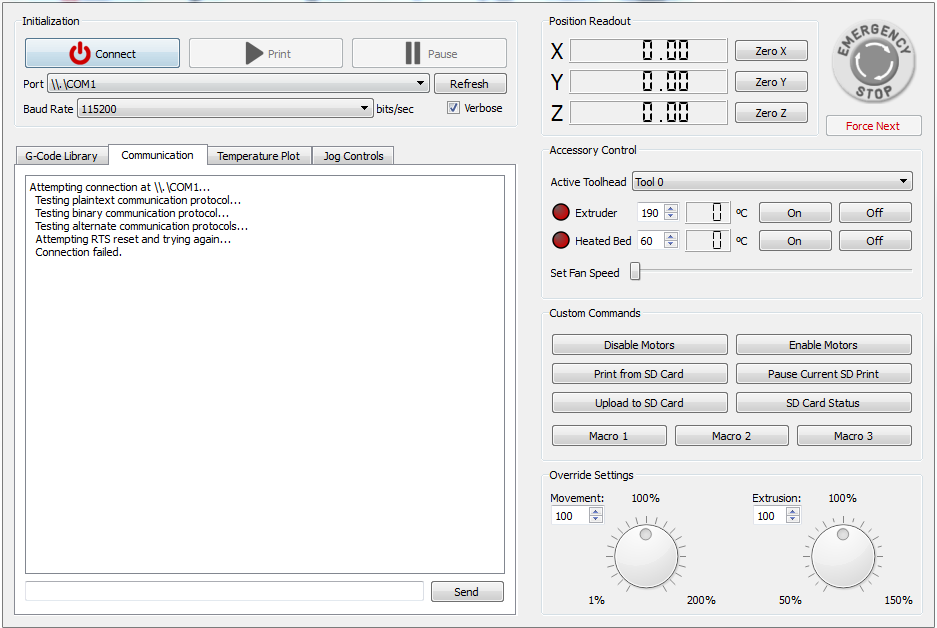Click the Extrusion override dial knob
This screenshot has height=628, width=937.
(x=843, y=556)
